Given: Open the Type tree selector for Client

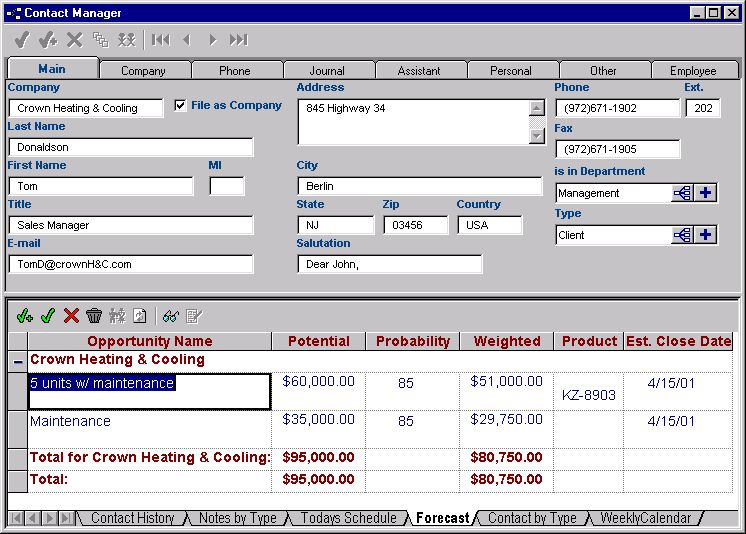Looking at the screenshot, I should (683, 235).
